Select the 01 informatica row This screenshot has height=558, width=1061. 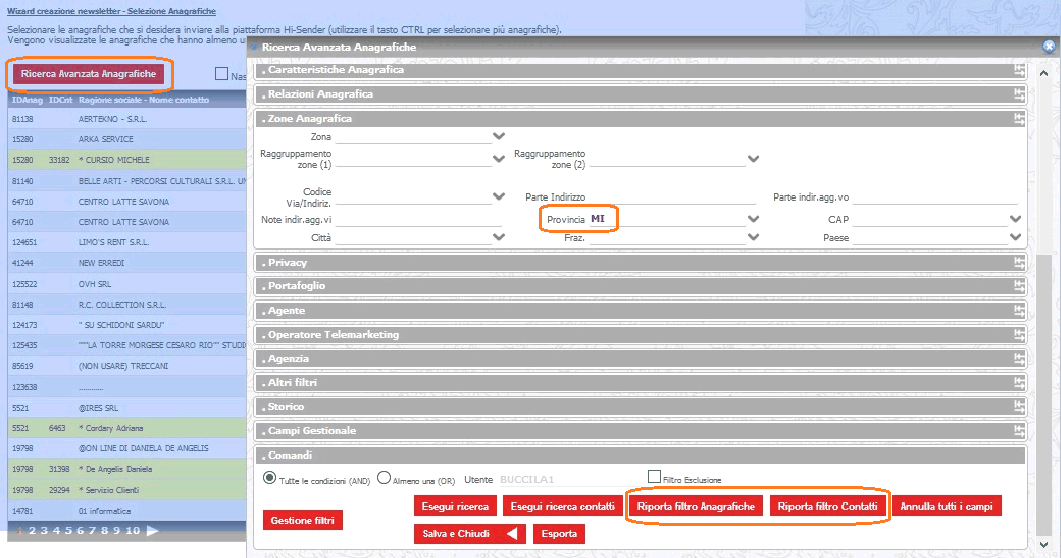(x=127, y=511)
